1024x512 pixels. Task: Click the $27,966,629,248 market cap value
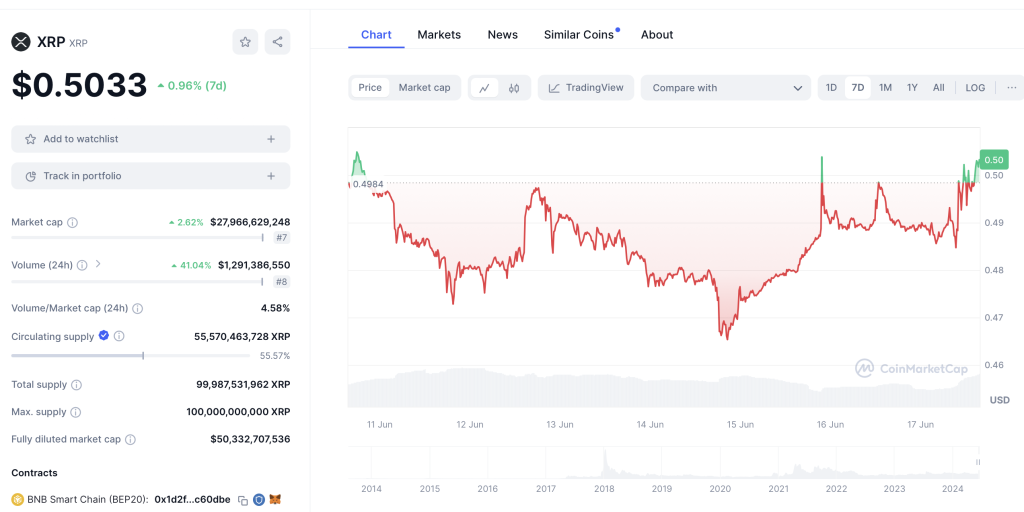coord(250,222)
